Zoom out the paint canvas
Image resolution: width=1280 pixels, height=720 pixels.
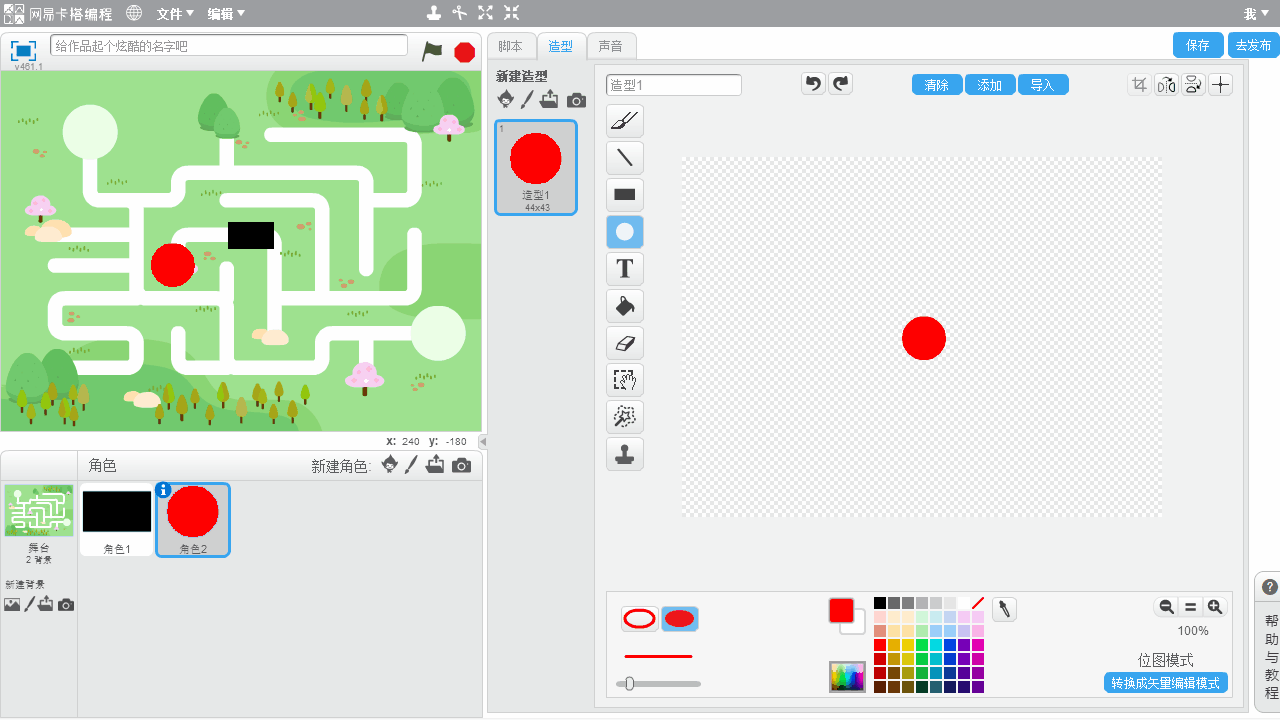point(1166,607)
